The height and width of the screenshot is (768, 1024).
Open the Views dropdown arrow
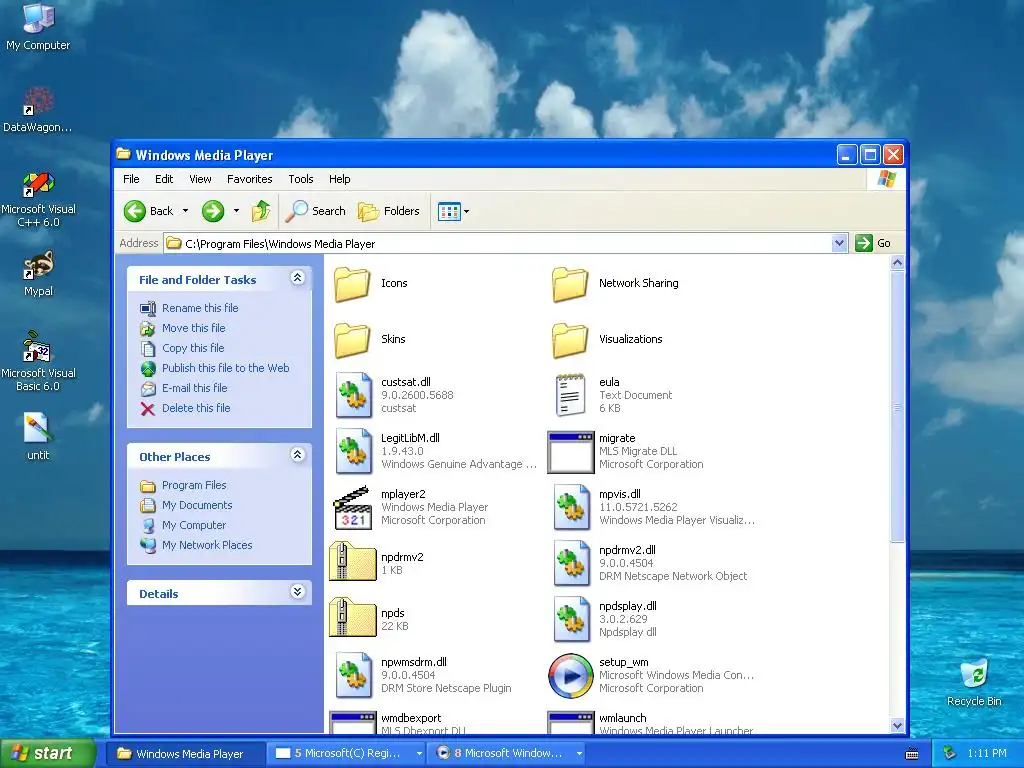pyautogui.click(x=466, y=212)
